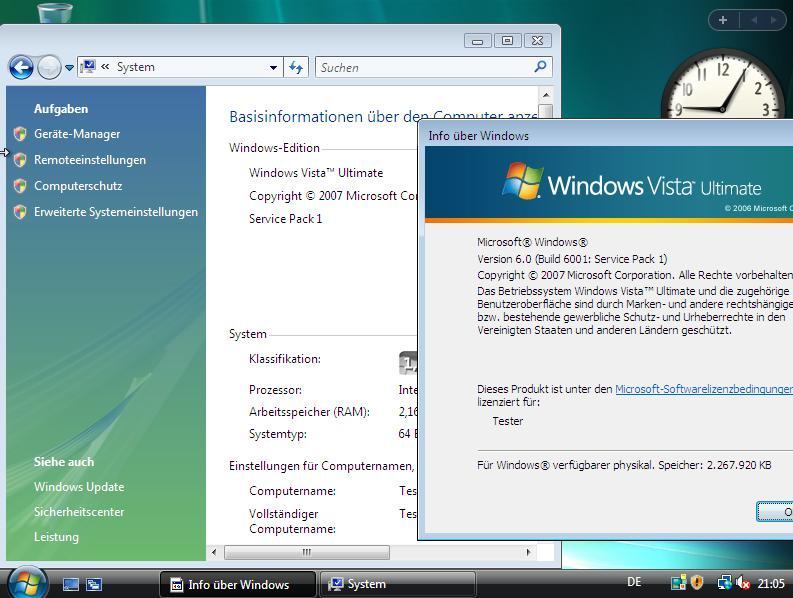Click the plus button to add gadgets

coord(723,20)
